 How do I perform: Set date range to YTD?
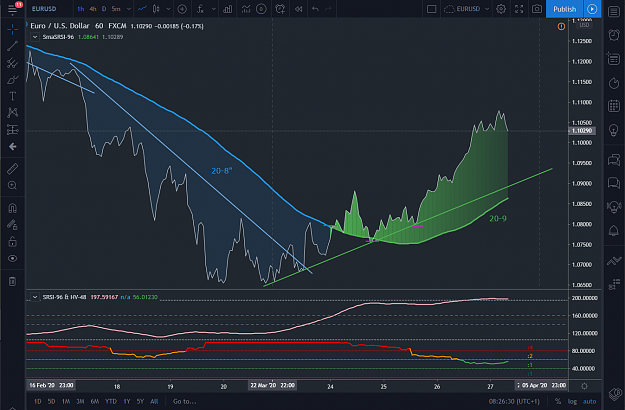(x=111, y=401)
